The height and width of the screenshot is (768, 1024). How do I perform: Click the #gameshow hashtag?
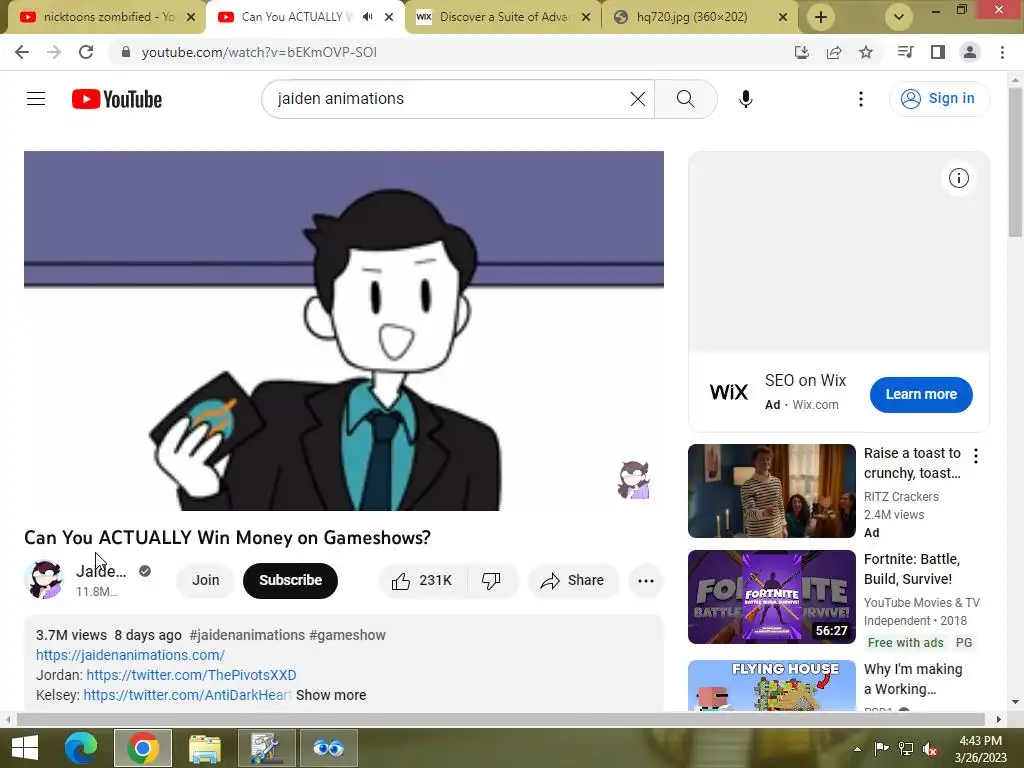pyautogui.click(x=347, y=635)
